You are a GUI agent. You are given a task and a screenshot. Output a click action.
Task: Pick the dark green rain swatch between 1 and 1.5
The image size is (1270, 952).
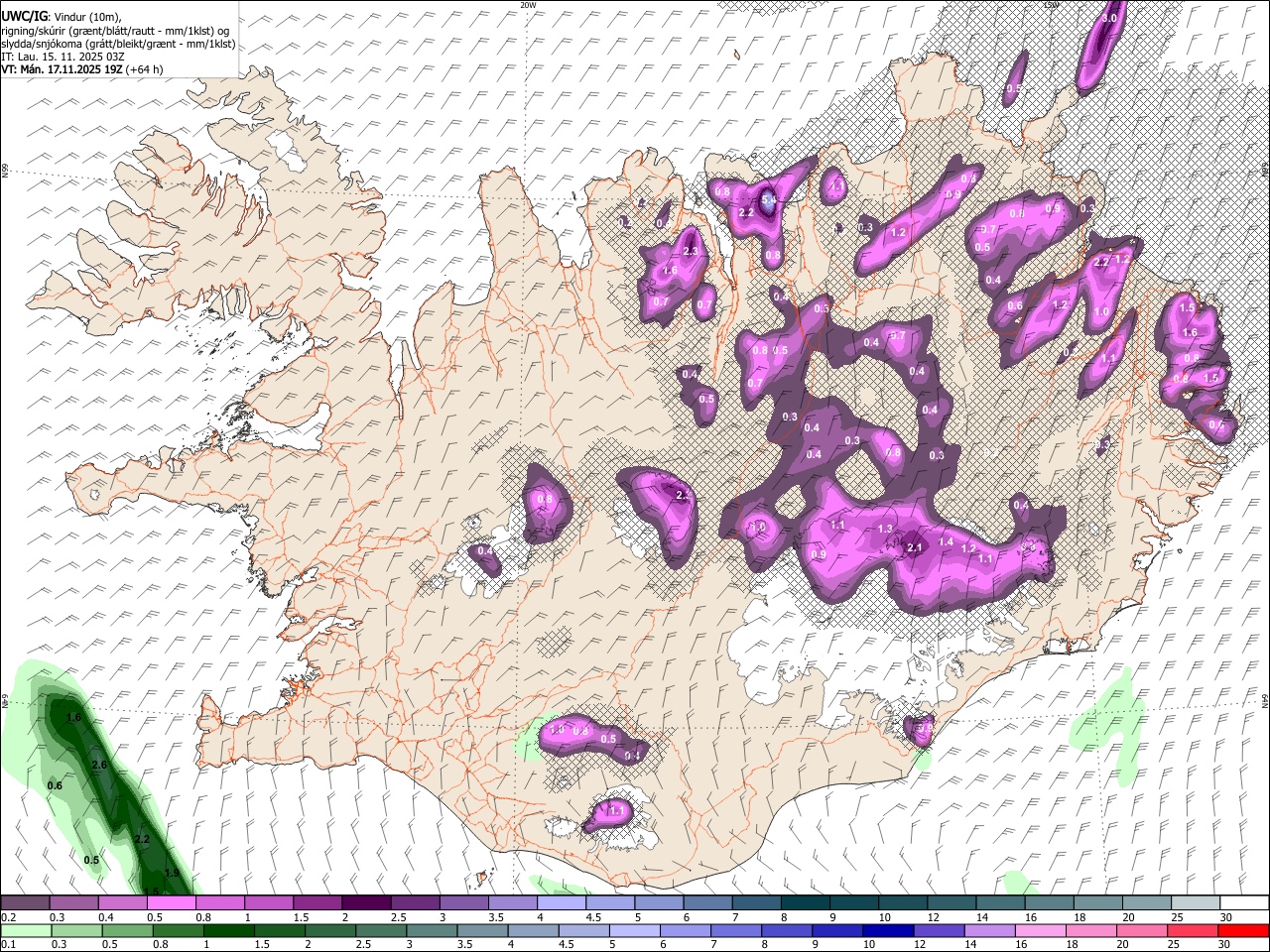click(x=231, y=930)
